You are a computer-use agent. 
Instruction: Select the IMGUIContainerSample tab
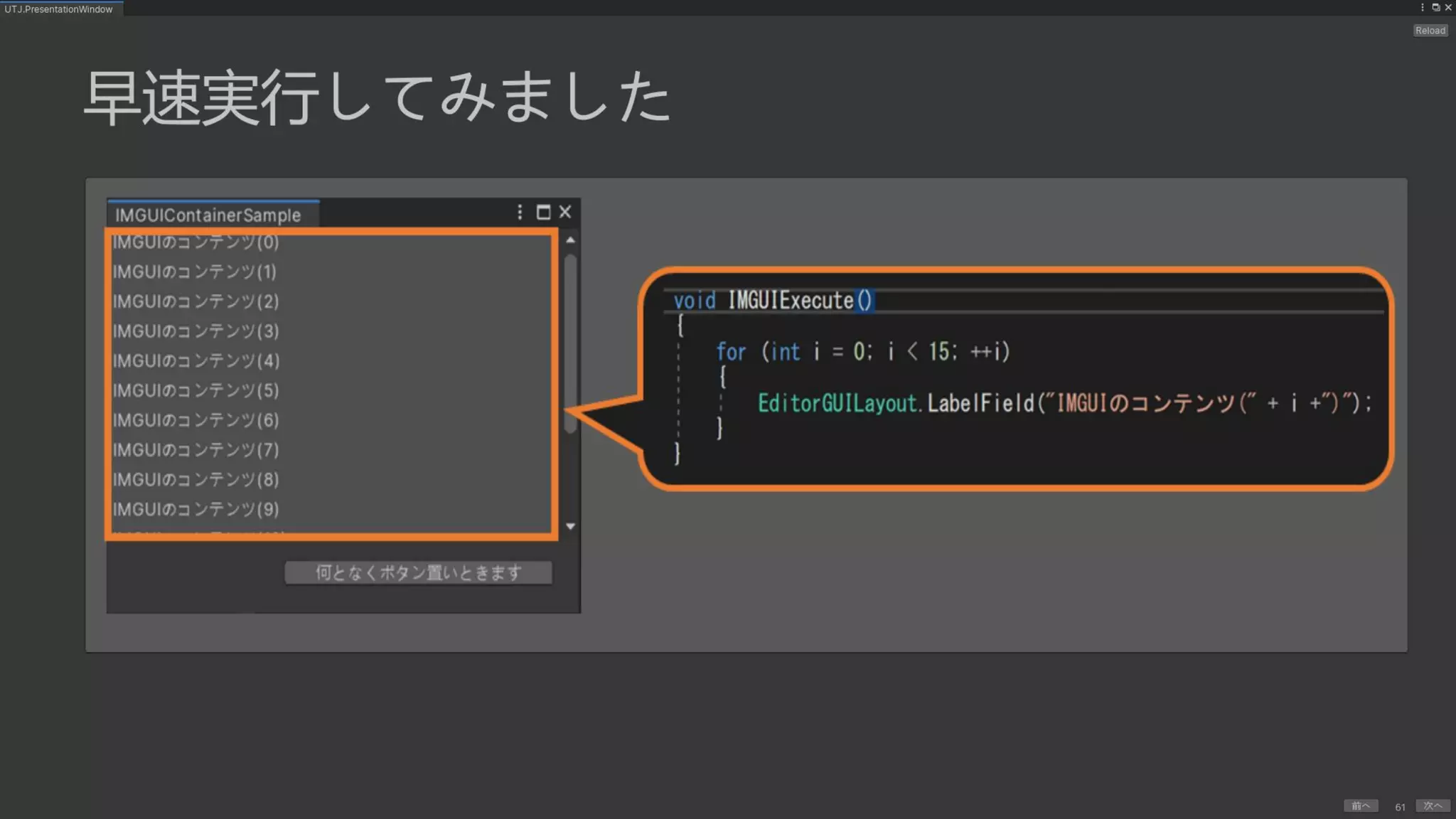213,214
